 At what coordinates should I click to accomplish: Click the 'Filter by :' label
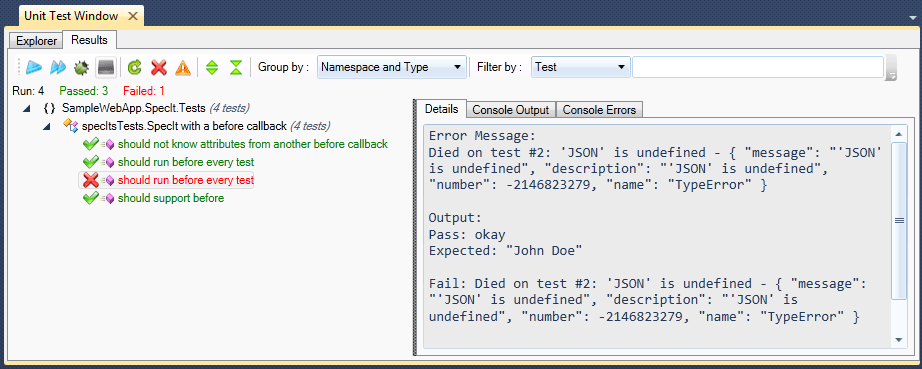tap(500, 68)
